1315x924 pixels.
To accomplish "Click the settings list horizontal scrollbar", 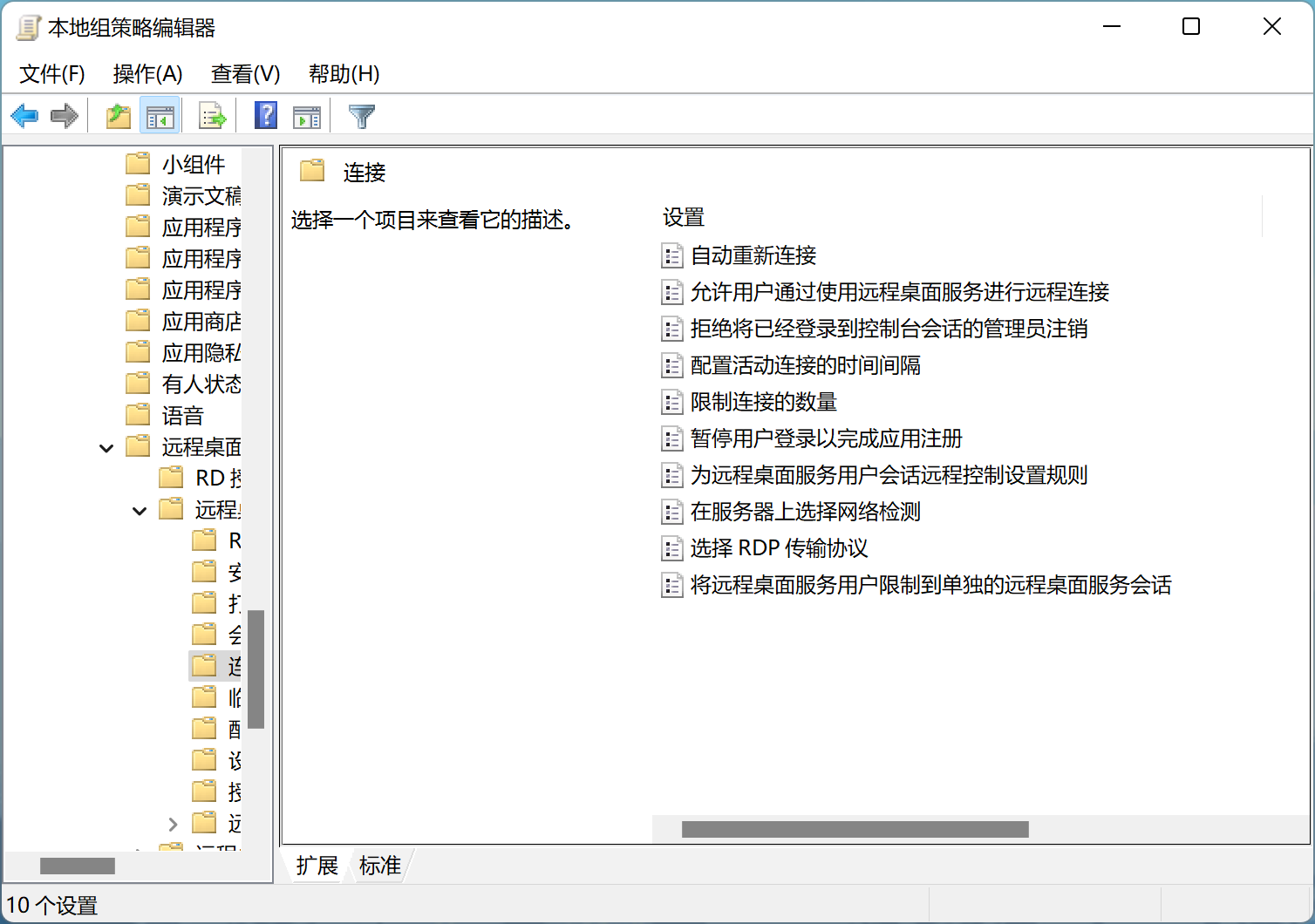I will click(x=855, y=829).
